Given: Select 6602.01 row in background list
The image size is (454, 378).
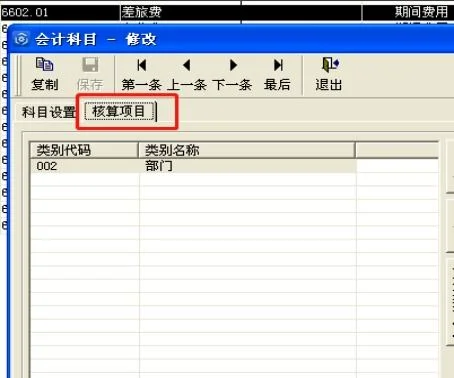Looking at the screenshot, I should [x=227, y=13].
